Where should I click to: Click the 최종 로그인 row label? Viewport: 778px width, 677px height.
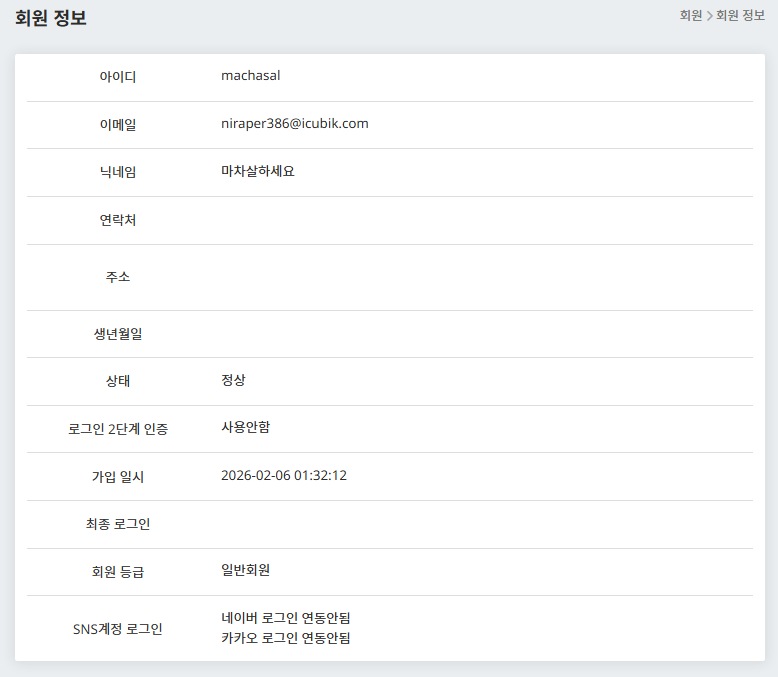(118, 524)
